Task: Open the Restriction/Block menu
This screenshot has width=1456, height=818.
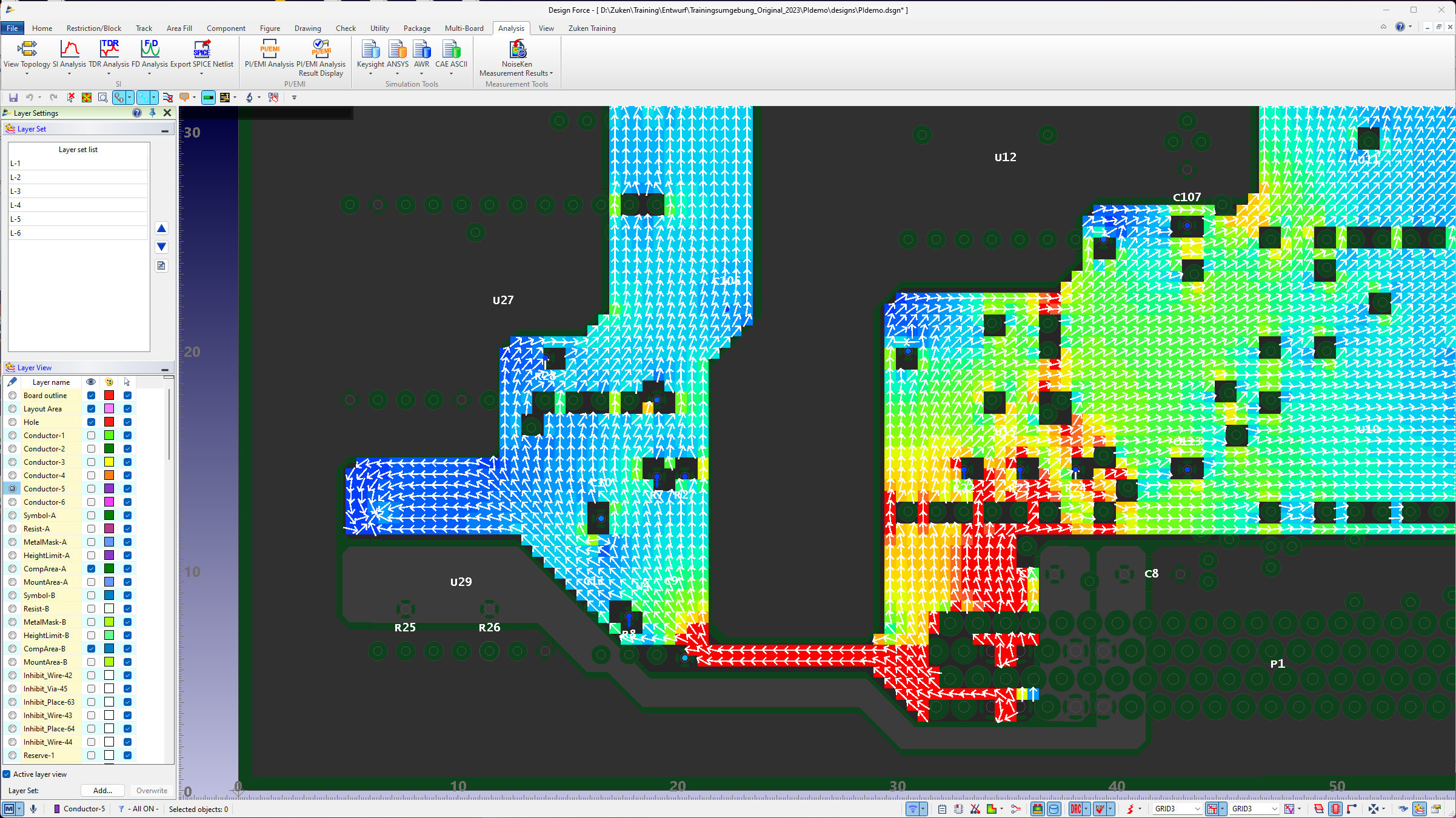Action: tap(93, 27)
